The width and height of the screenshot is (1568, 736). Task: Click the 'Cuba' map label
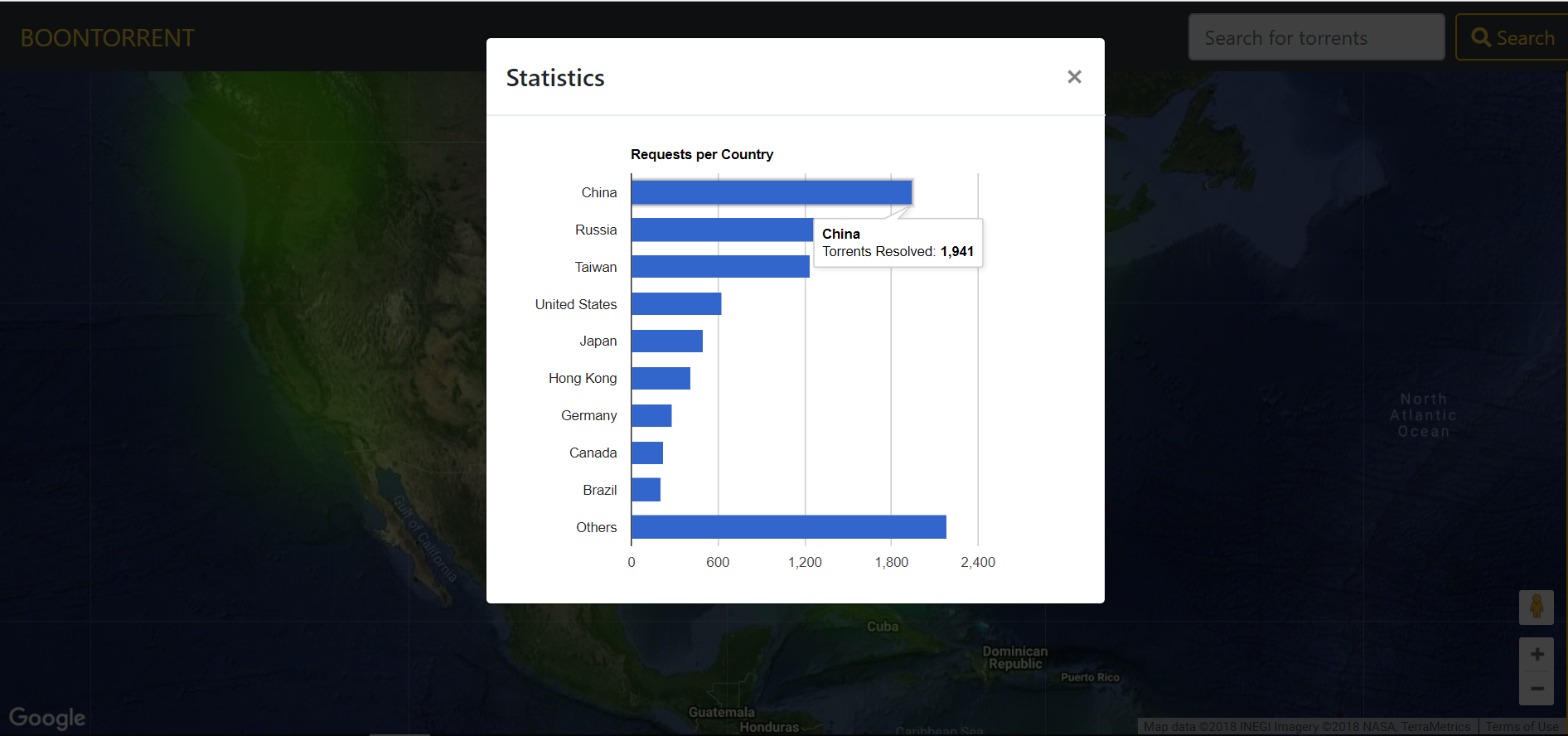[883, 627]
